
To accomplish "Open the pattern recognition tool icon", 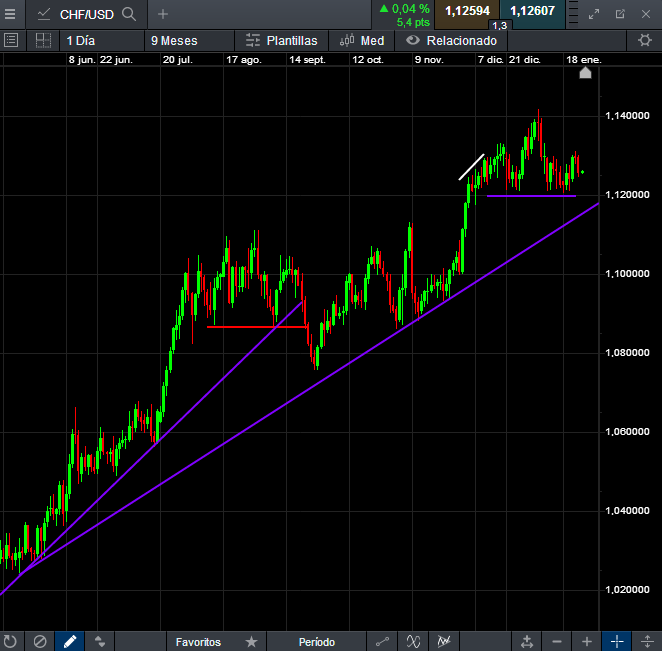I will [x=444, y=642].
